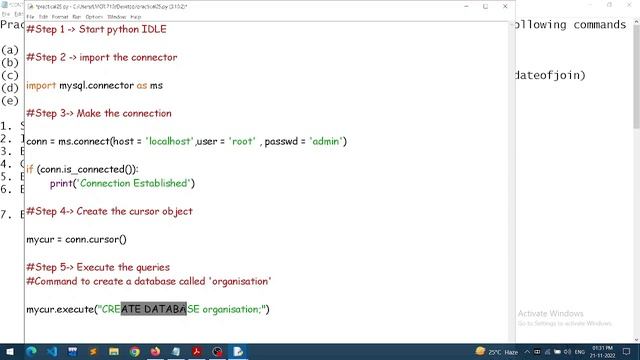
Task: Open the clock and date flyout
Action: [x=602, y=352]
